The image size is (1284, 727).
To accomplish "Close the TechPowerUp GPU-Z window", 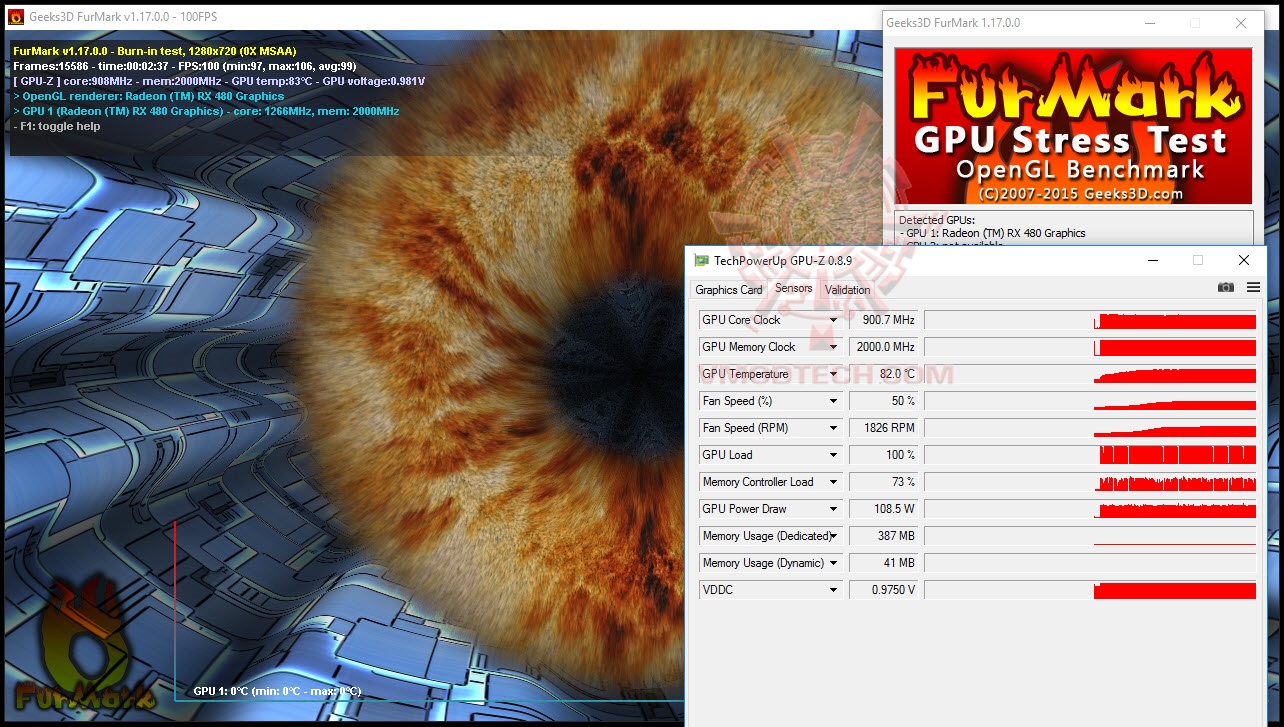I will click(x=1243, y=260).
